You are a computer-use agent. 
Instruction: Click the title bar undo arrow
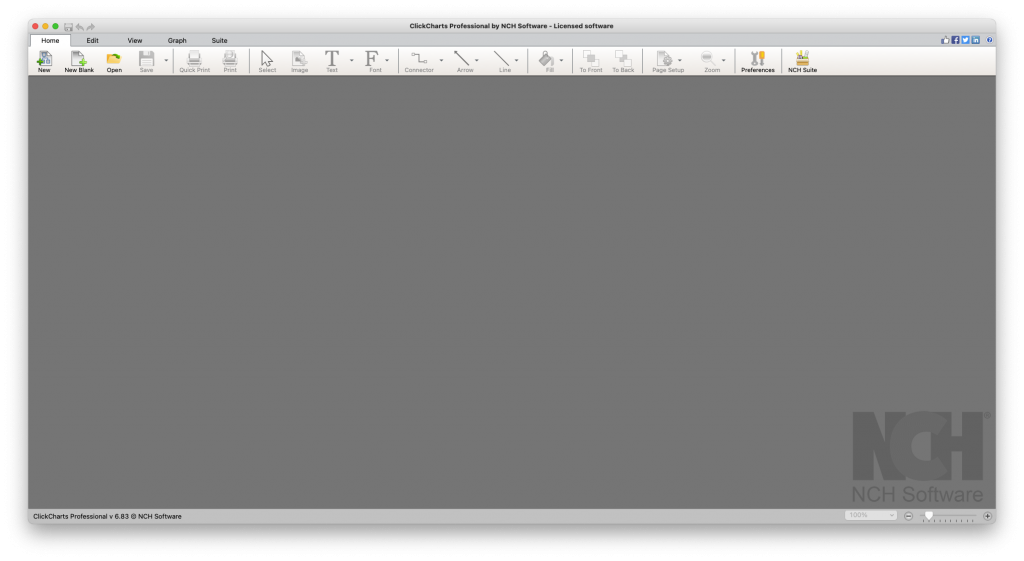pyautogui.click(x=80, y=27)
